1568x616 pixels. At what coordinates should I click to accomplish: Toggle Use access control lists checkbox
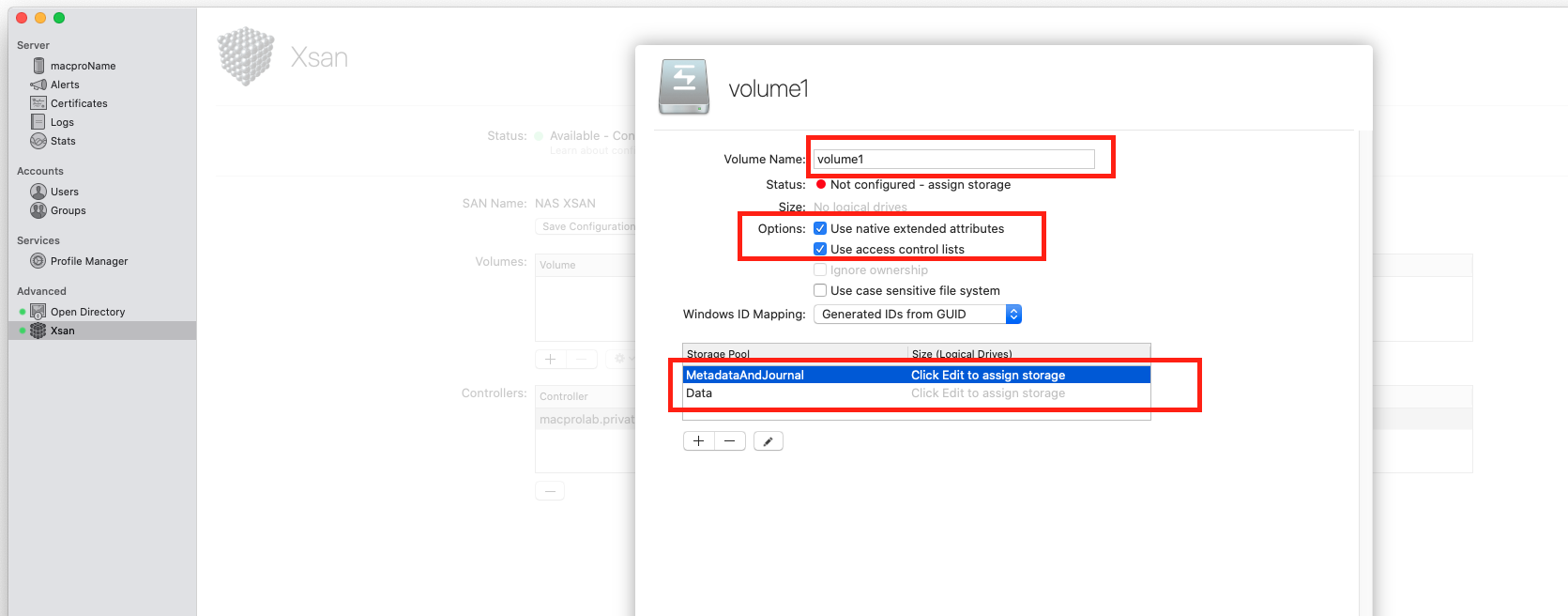[820, 249]
